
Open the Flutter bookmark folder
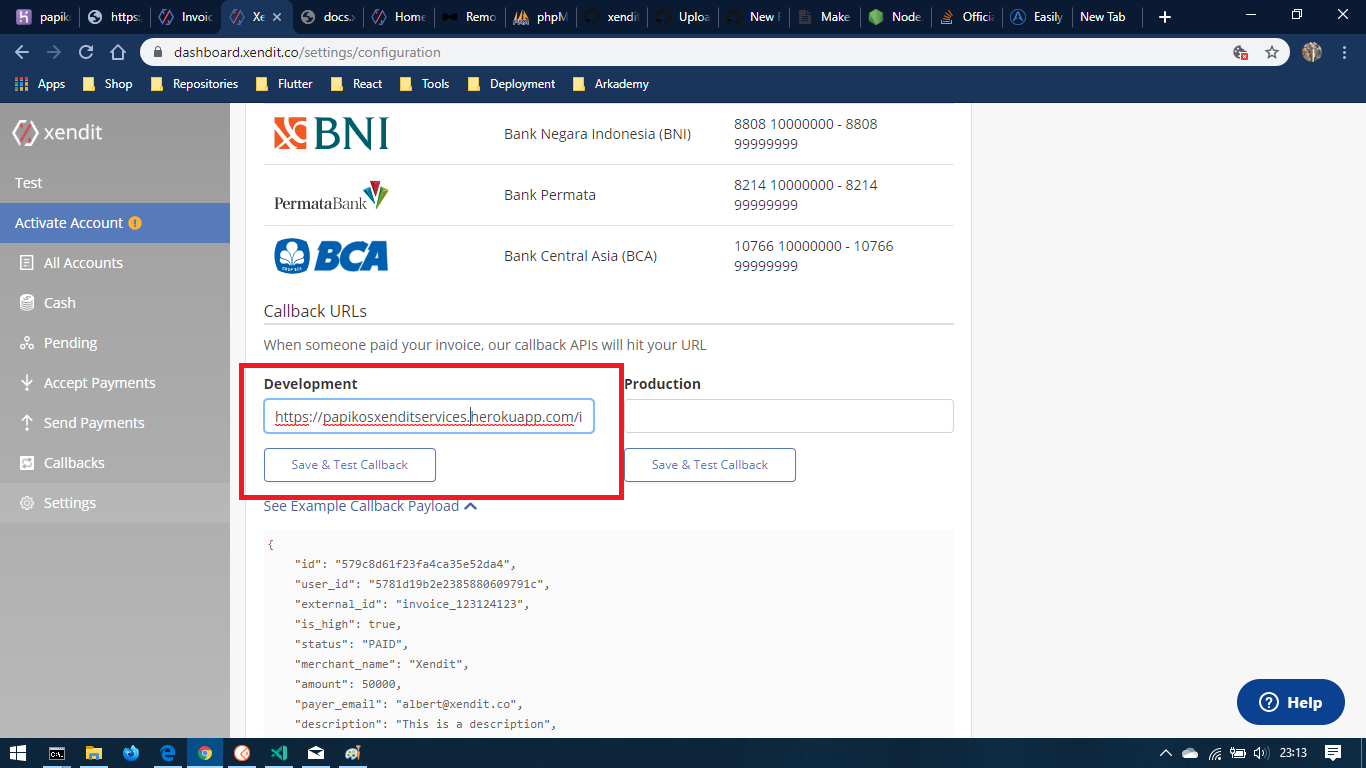[x=284, y=84]
